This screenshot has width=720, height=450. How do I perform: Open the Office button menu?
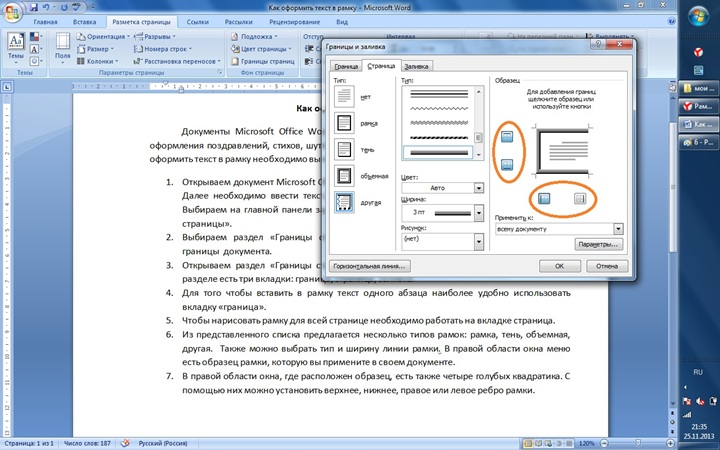[x=11, y=11]
